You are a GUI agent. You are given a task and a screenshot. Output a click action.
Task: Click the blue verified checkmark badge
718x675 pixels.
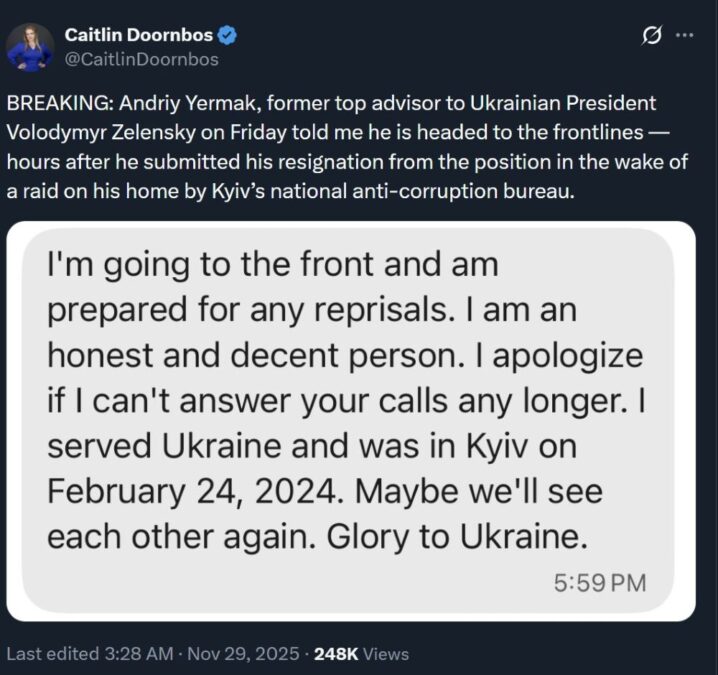(228, 35)
